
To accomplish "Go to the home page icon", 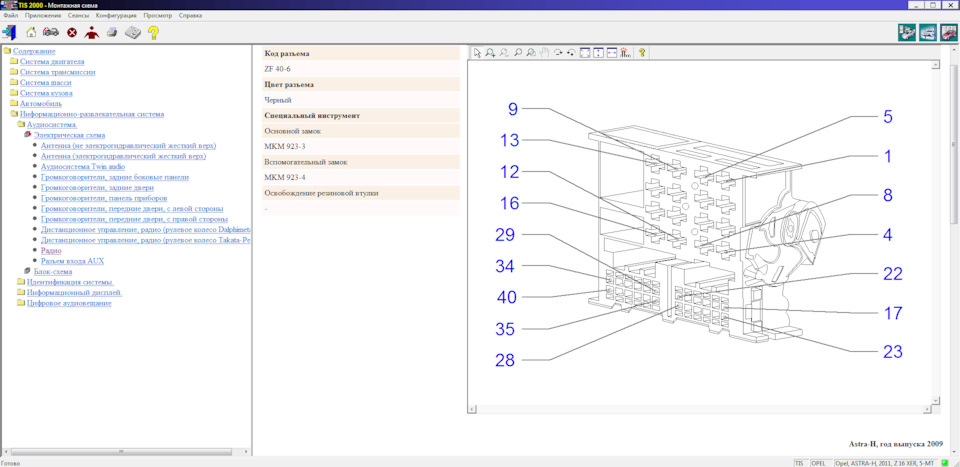I will tap(31, 32).
